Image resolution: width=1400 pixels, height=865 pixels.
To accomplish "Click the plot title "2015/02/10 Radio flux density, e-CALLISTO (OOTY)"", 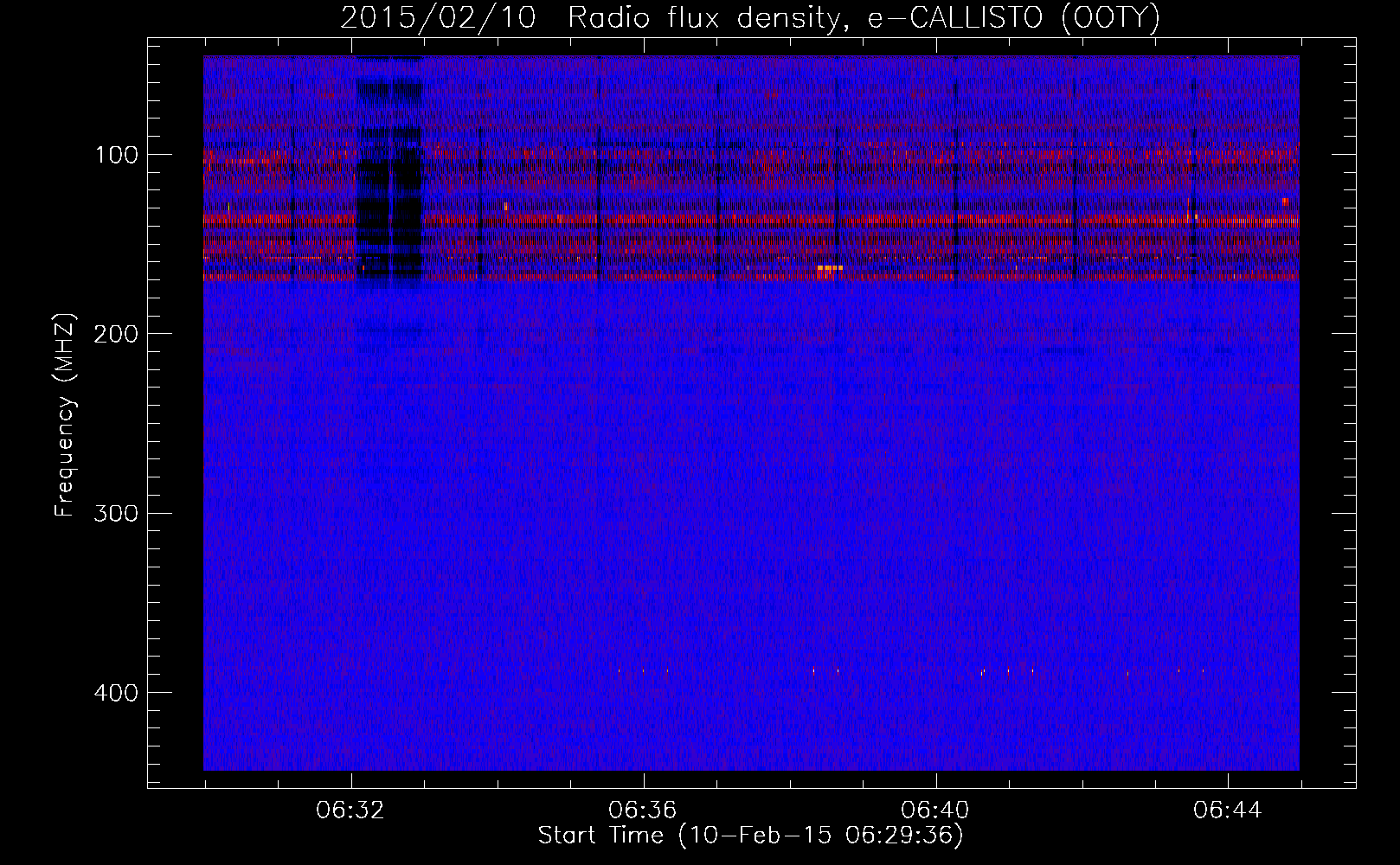I will click(749, 17).
